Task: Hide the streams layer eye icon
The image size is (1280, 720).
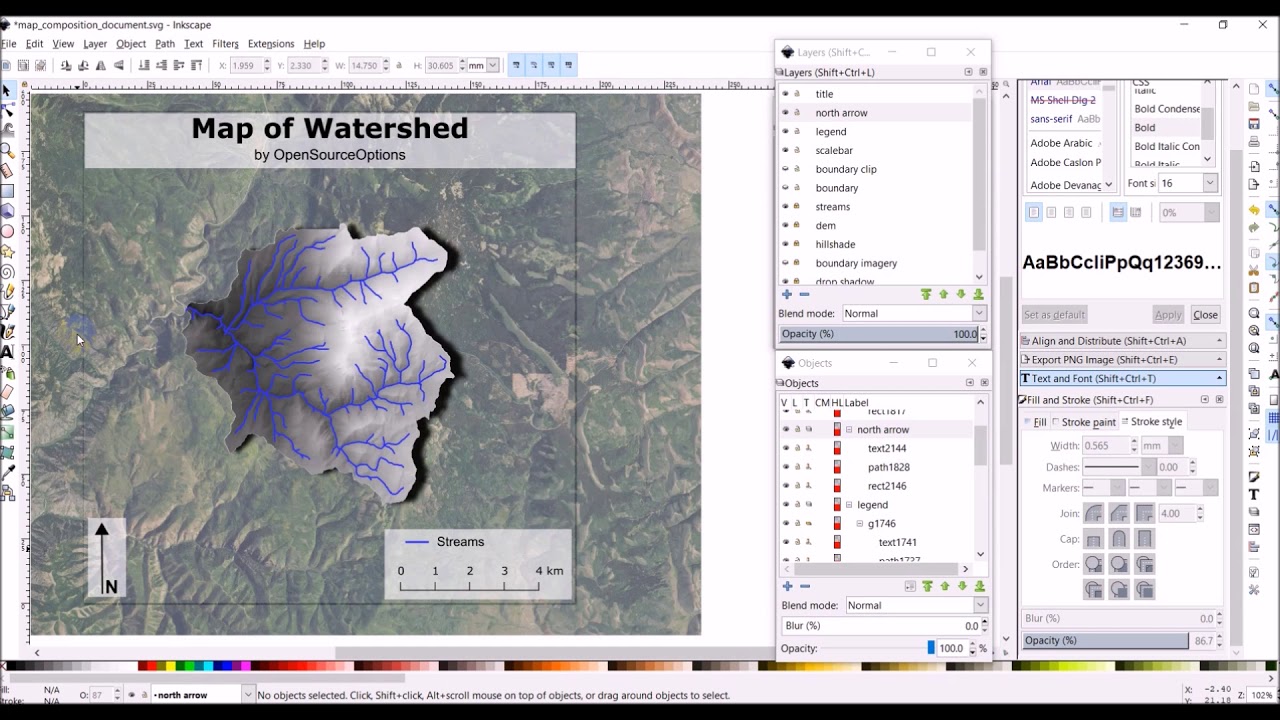Action: point(785,207)
